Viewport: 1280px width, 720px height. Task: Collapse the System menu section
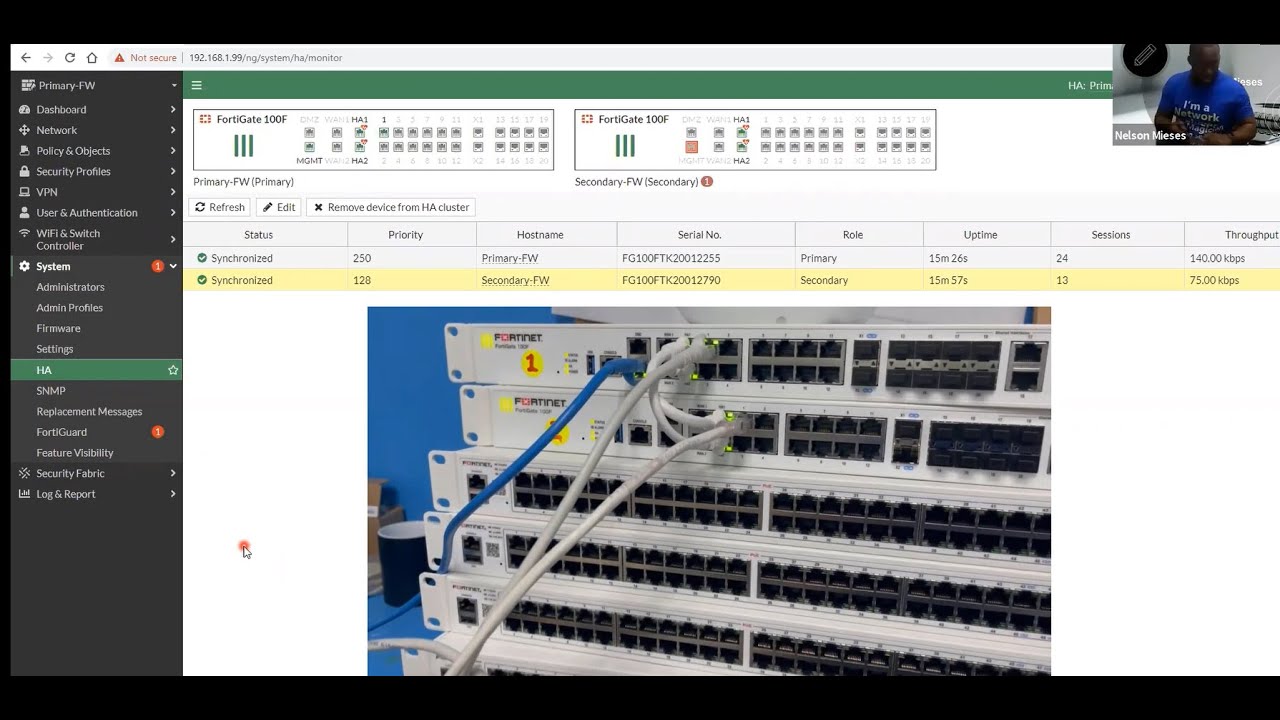point(97,266)
